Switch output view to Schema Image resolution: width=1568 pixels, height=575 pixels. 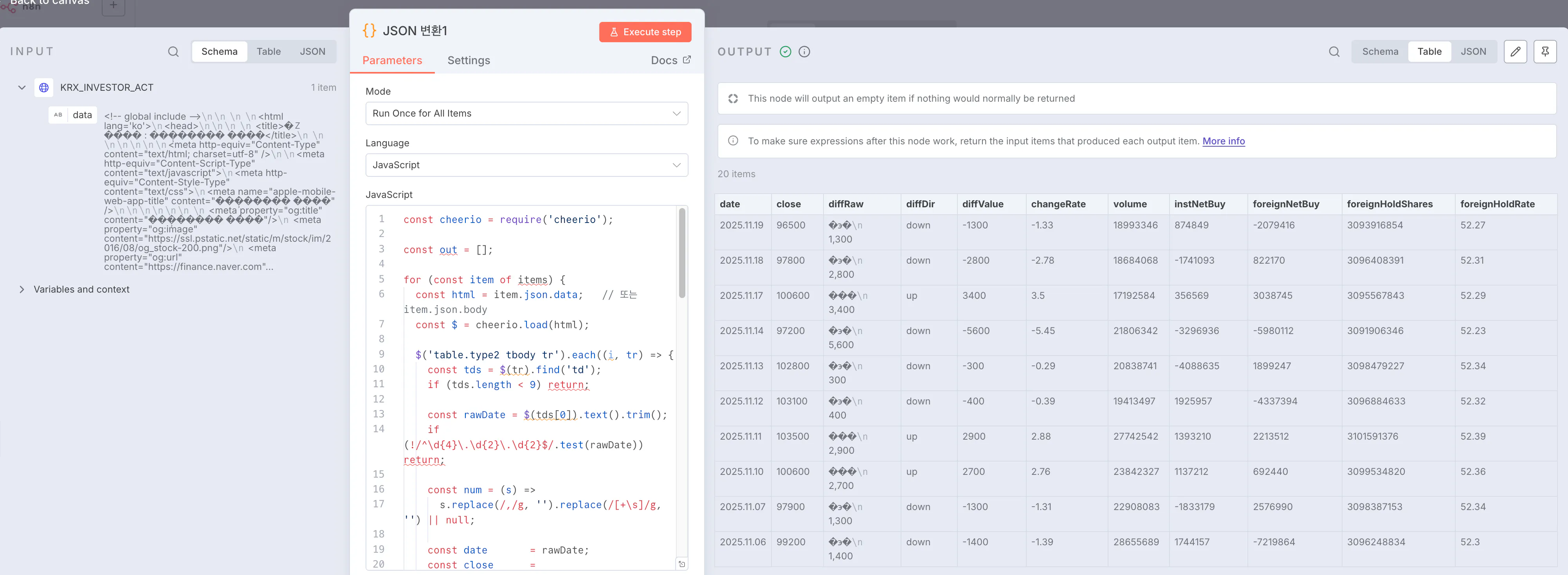pyautogui.click(x=1380, y=52)
